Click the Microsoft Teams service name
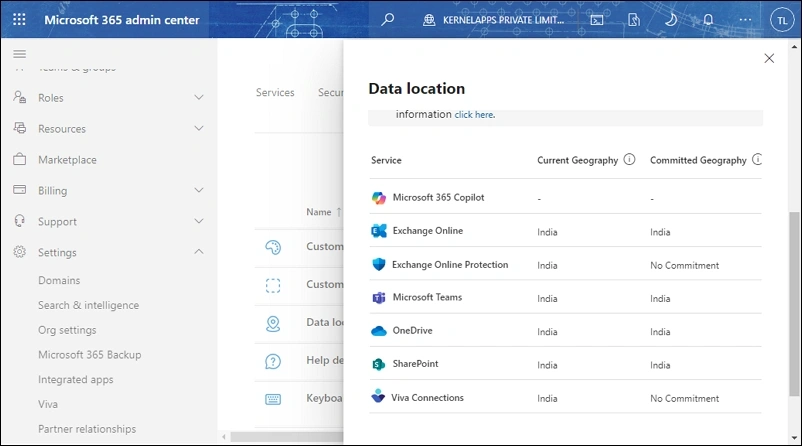Screen dimensions: 802x446 (x=427, y=297)
